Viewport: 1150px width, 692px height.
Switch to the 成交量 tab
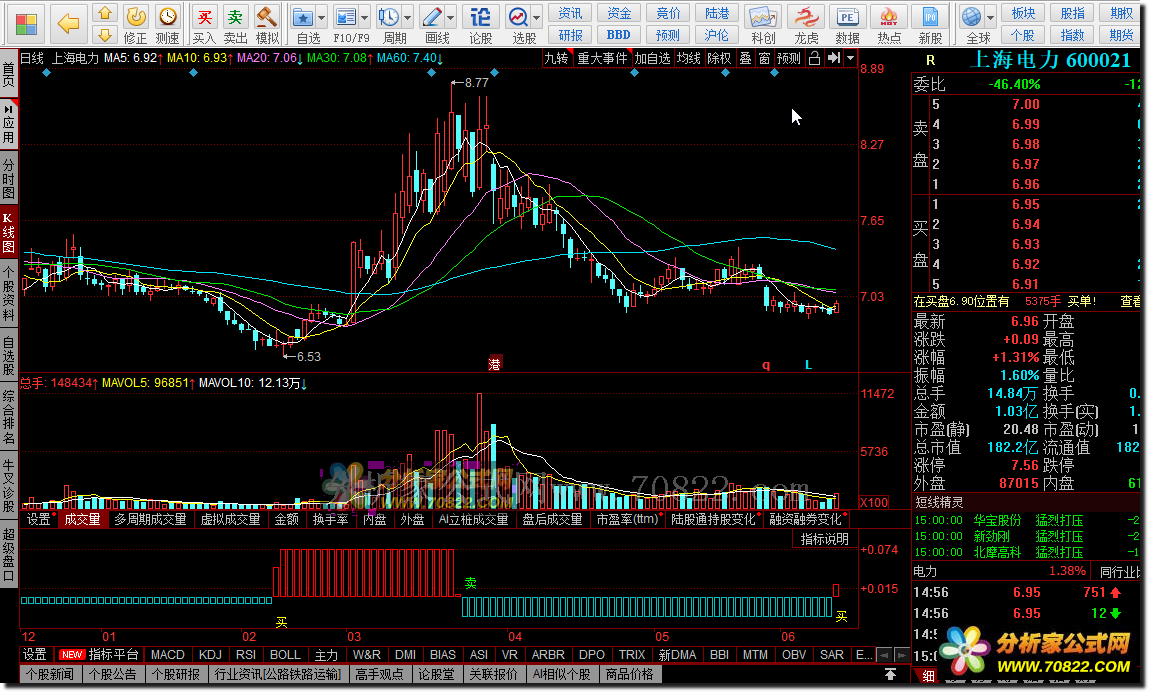(82, 519)
